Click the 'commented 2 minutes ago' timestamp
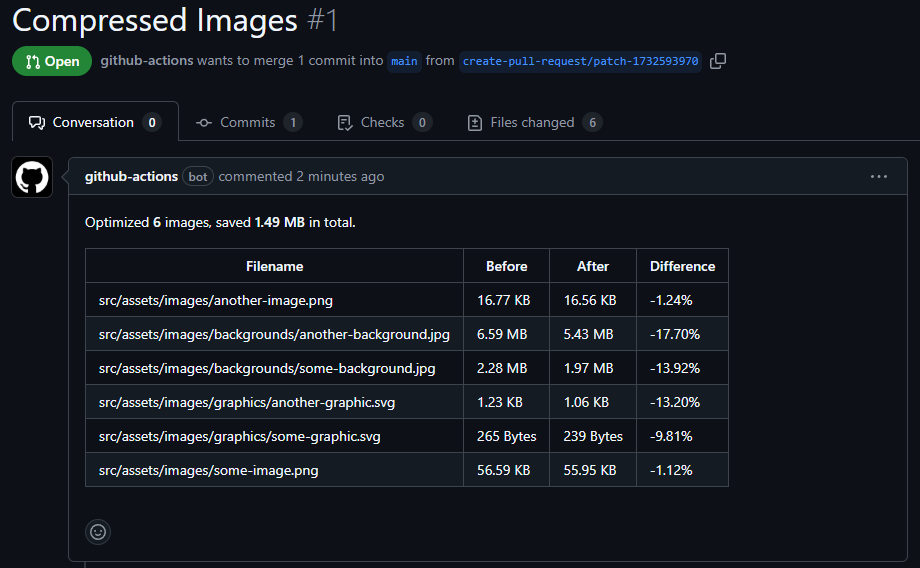Screen dimensions: 920x568 (301, 177)
